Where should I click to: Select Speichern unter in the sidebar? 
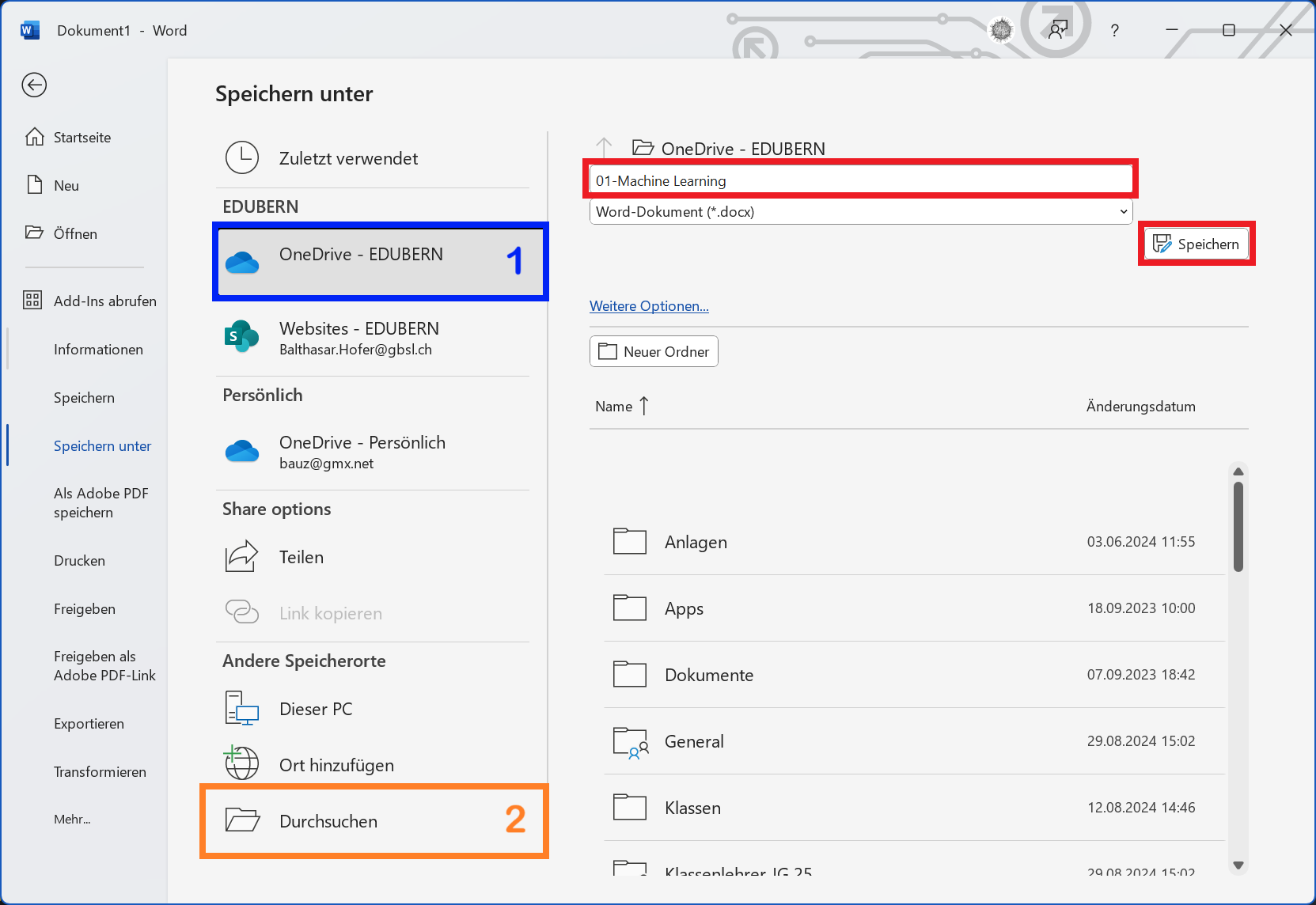point(102,445)
